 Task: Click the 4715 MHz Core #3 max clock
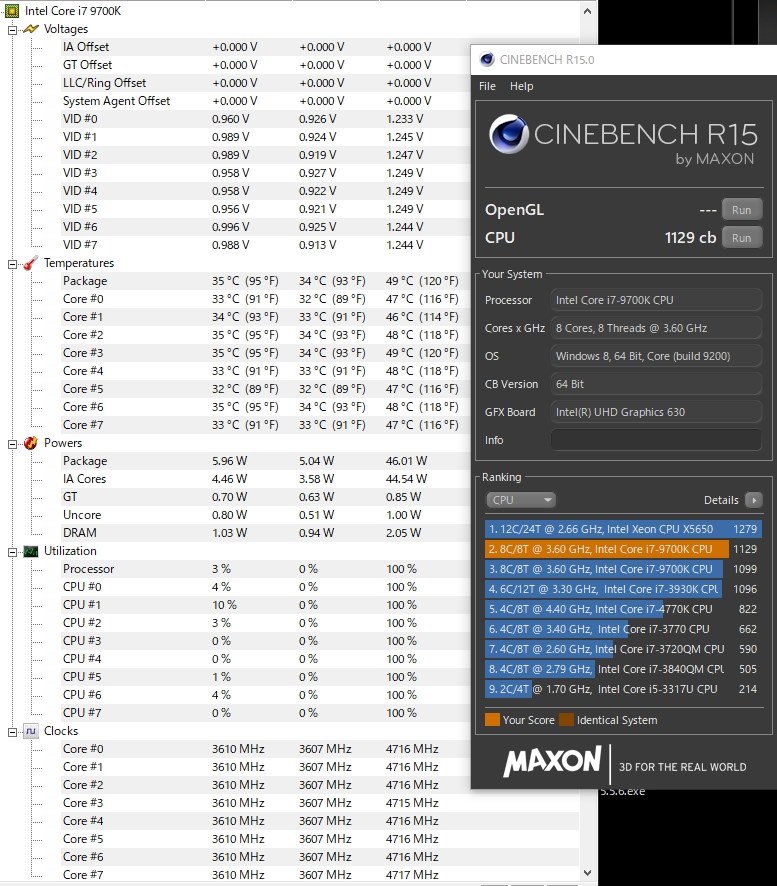click(x=412, y=803)
